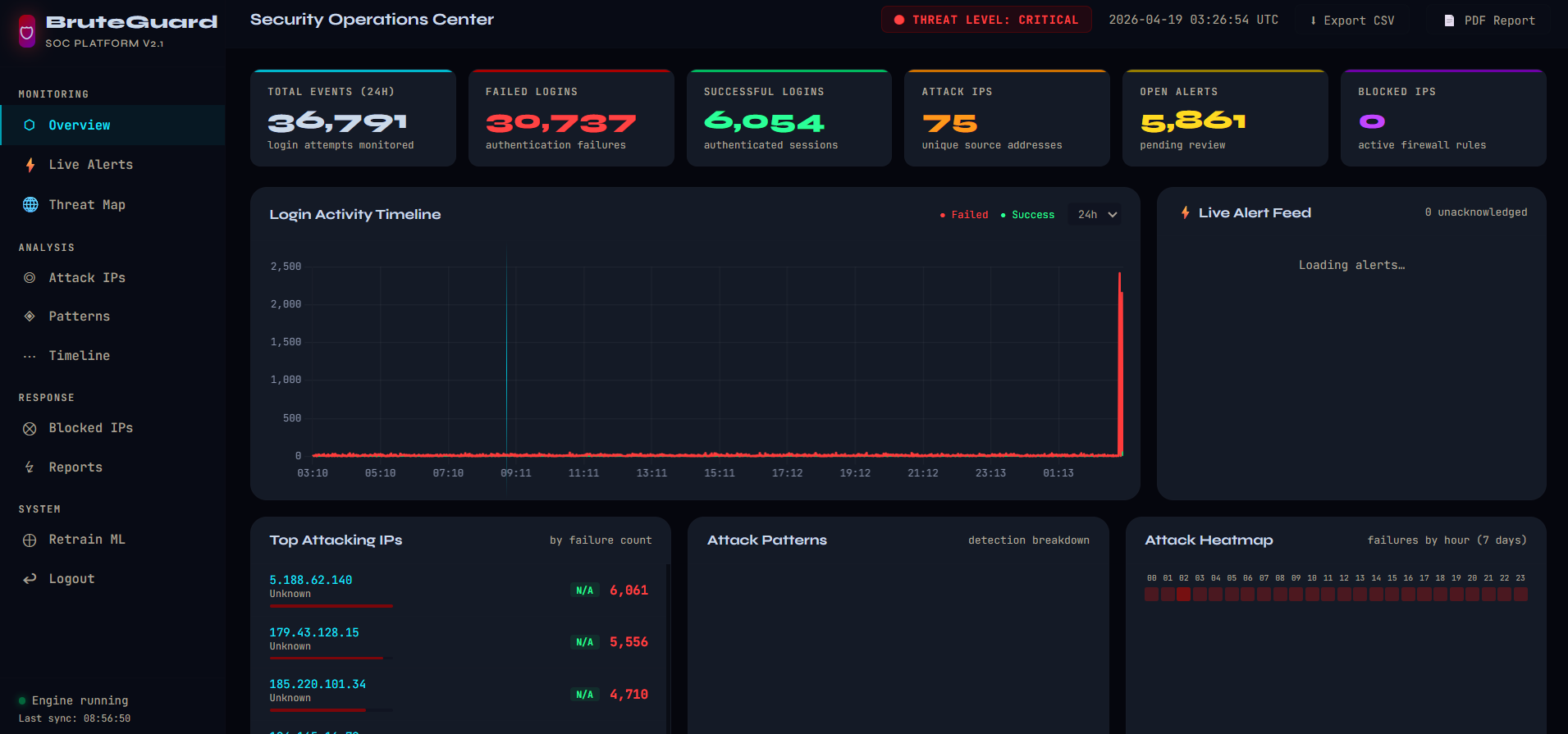The width and height of the screenshot is (1568, 734).
Task: Click the THREAT LEVEL: CRITICAL badge
Action: (x=986, y=20)
